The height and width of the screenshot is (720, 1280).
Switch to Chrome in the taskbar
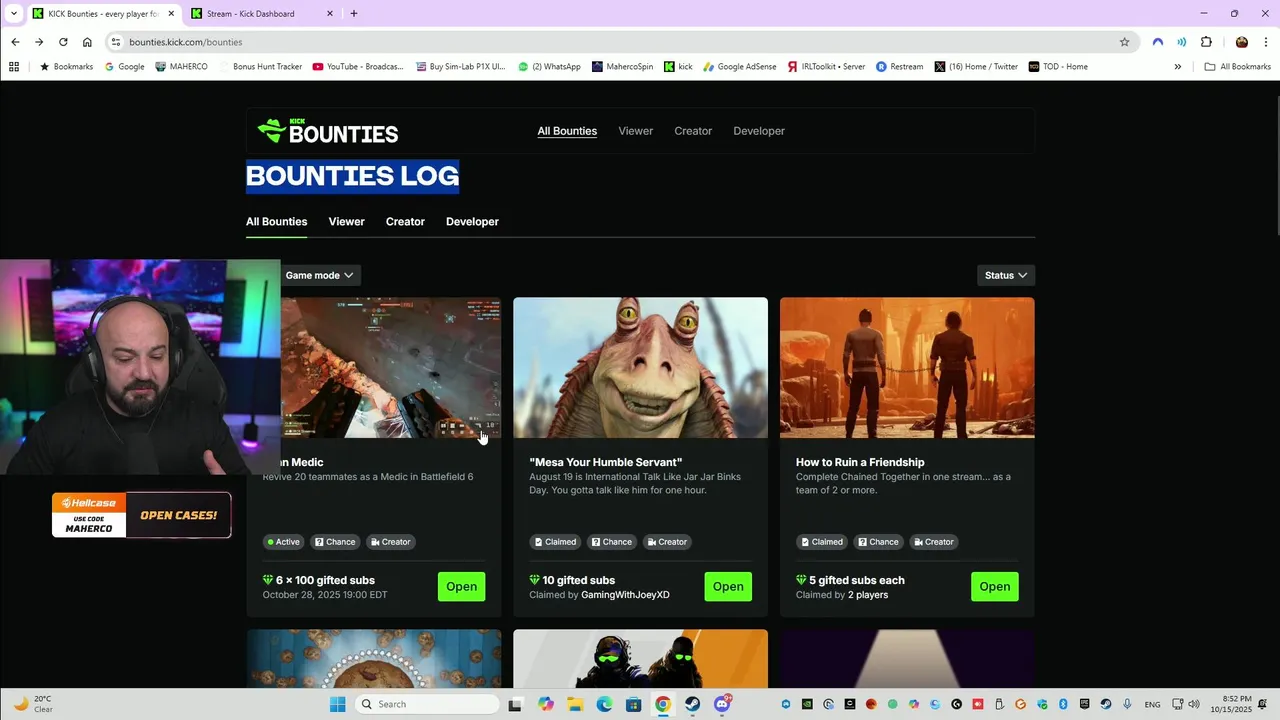coord(662,704)
